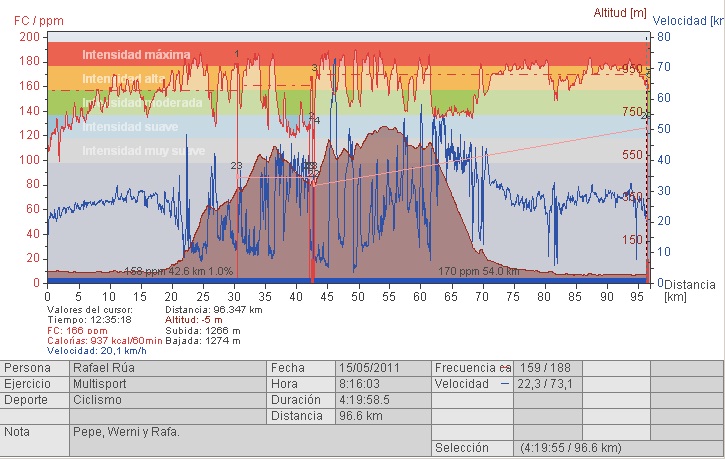This screenshot has width=725, height=459.
Task: Click the 'Ciclismo' sport field
Action: click(168, 400)
